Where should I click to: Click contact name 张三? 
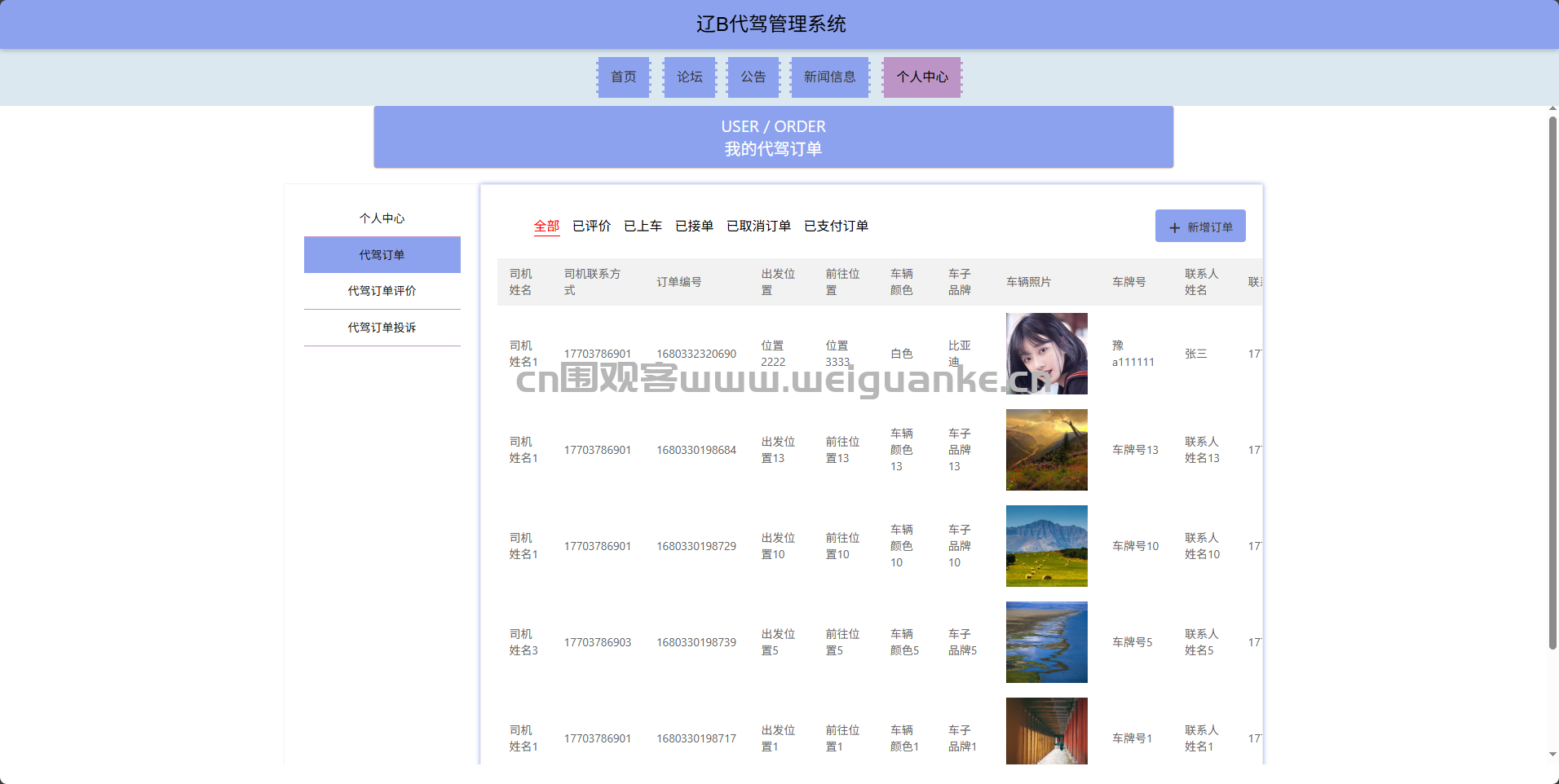point(1196,354)
